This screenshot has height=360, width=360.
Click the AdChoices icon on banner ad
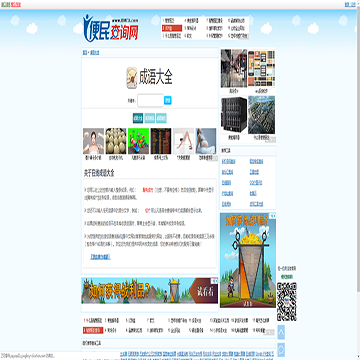(215, 281)
